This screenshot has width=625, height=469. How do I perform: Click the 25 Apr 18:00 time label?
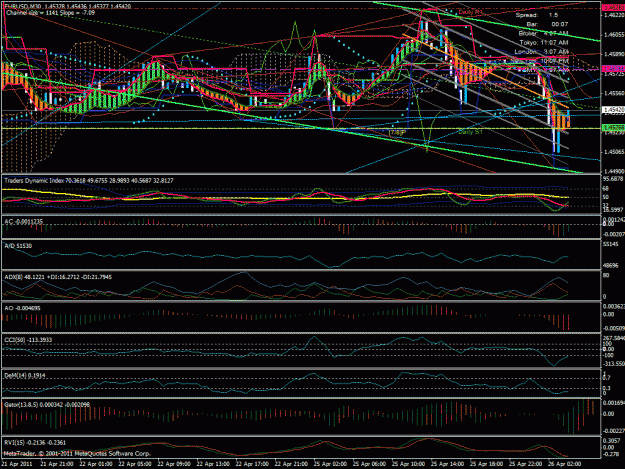click(x=487, y=464)
